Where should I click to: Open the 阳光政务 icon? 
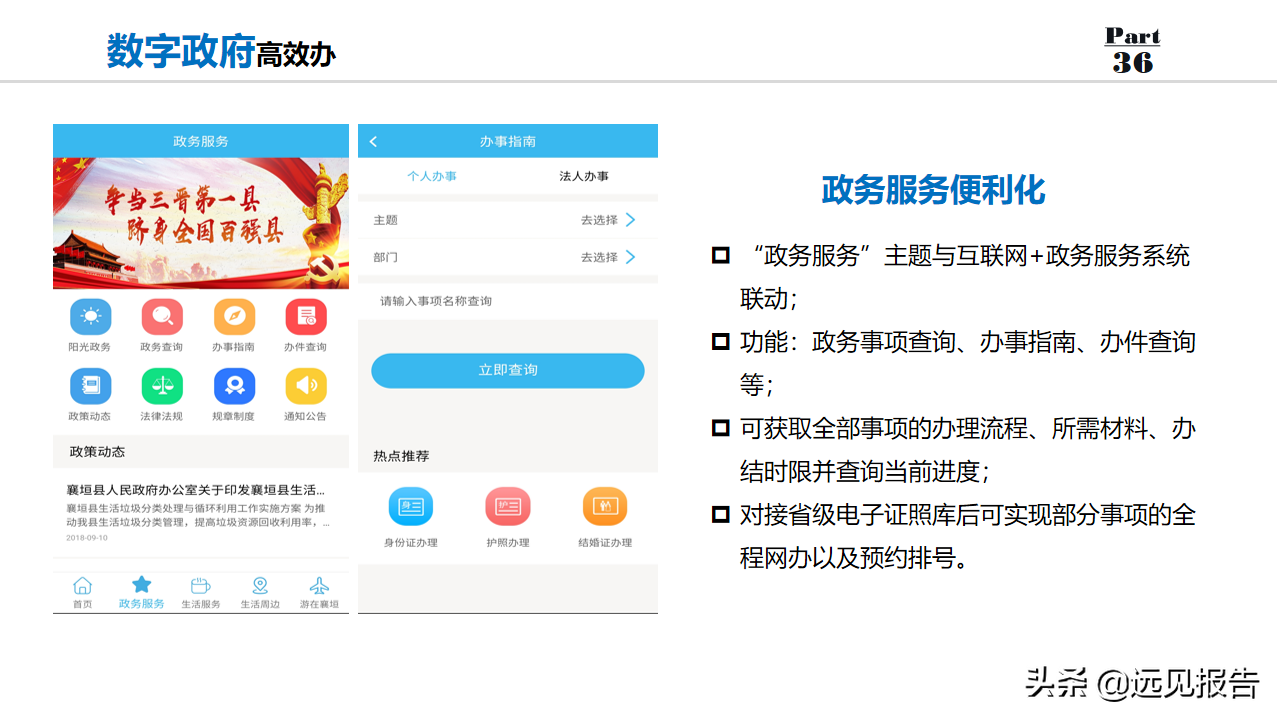click(x=91, y=317)
